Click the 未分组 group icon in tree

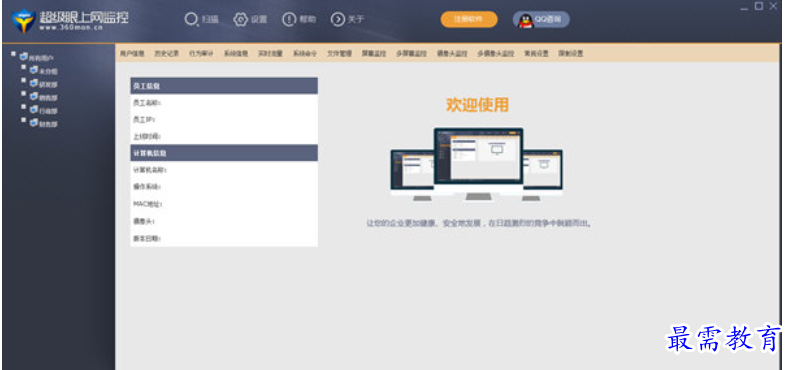click(34, 70)
